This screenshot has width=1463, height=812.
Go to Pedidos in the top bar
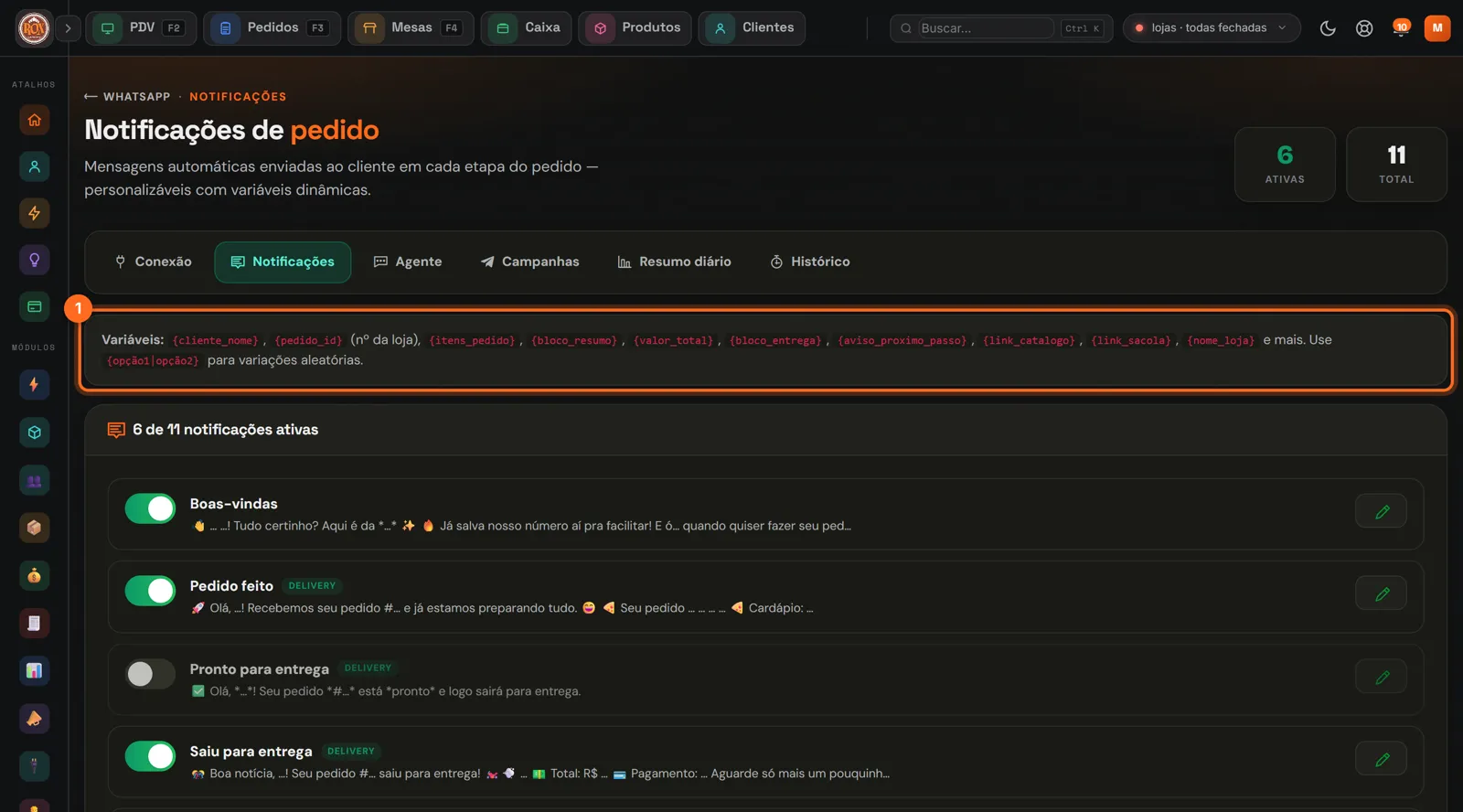(x=272, y=28)
